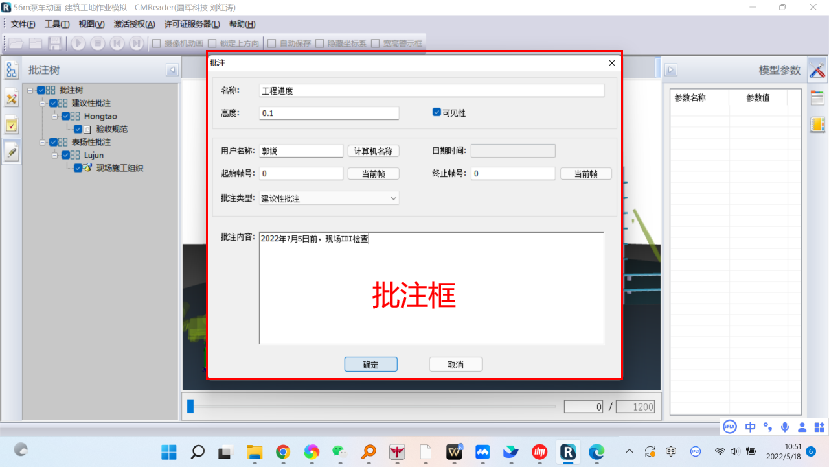Screen dimensions: 830x467
Task: Click the pencil tool icon in left sidebar
Action: point(11,152)
